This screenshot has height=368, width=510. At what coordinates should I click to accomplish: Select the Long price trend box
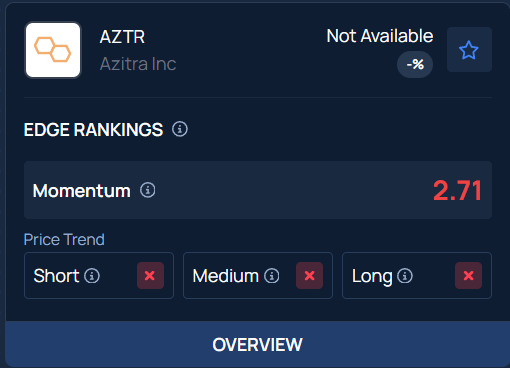pyautogui.click(x=417, y=275)
